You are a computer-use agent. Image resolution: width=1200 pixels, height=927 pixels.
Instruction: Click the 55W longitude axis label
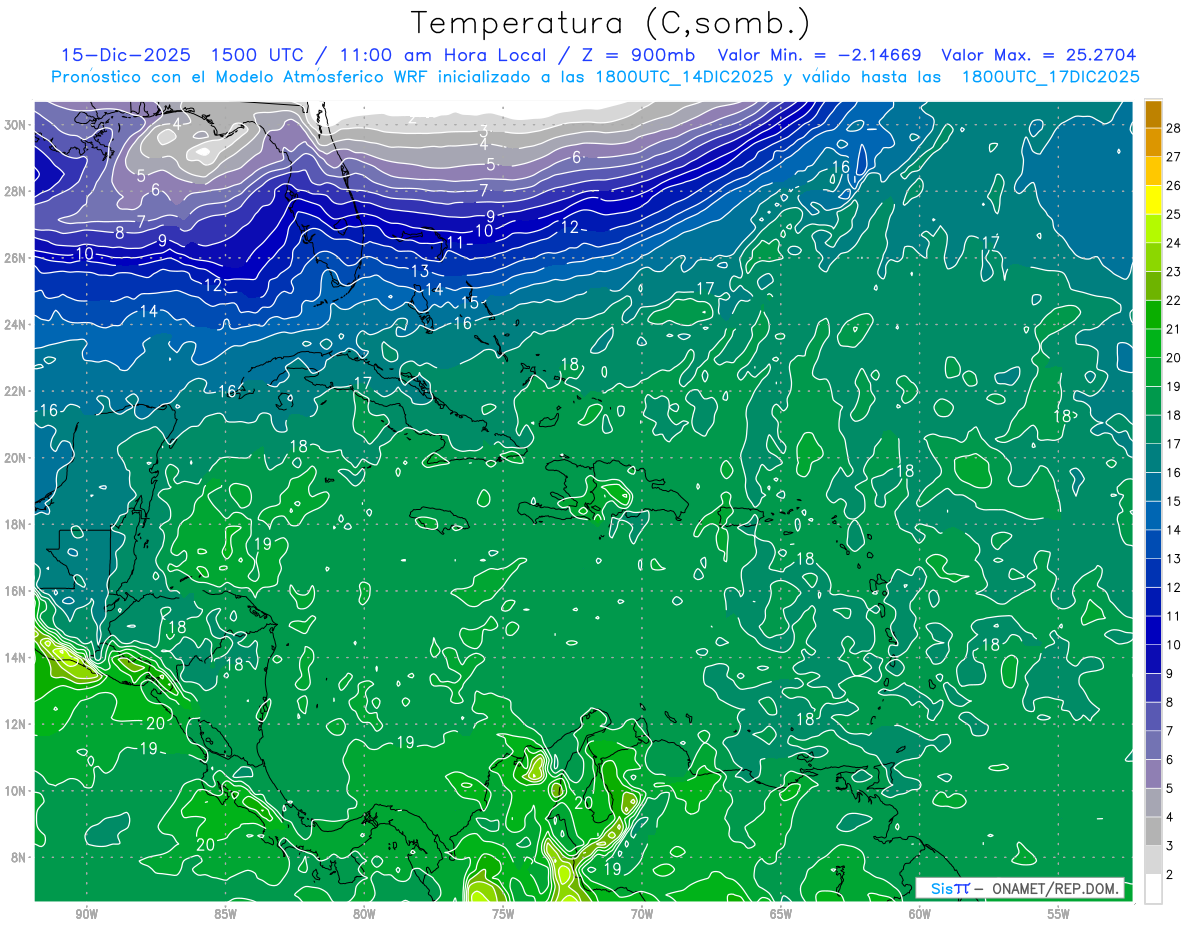click(1058, 914)
